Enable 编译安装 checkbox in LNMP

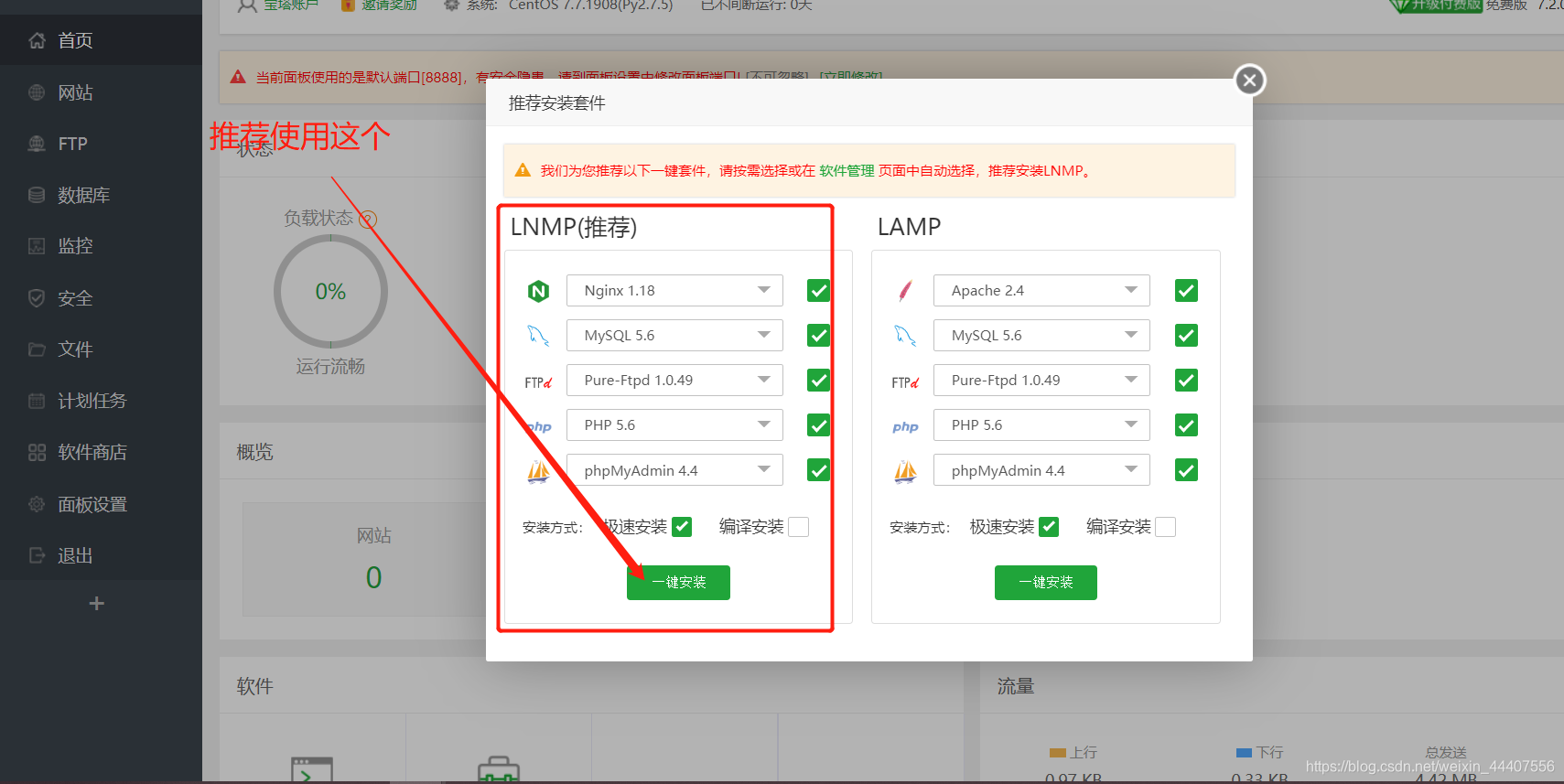pos(799,527)
